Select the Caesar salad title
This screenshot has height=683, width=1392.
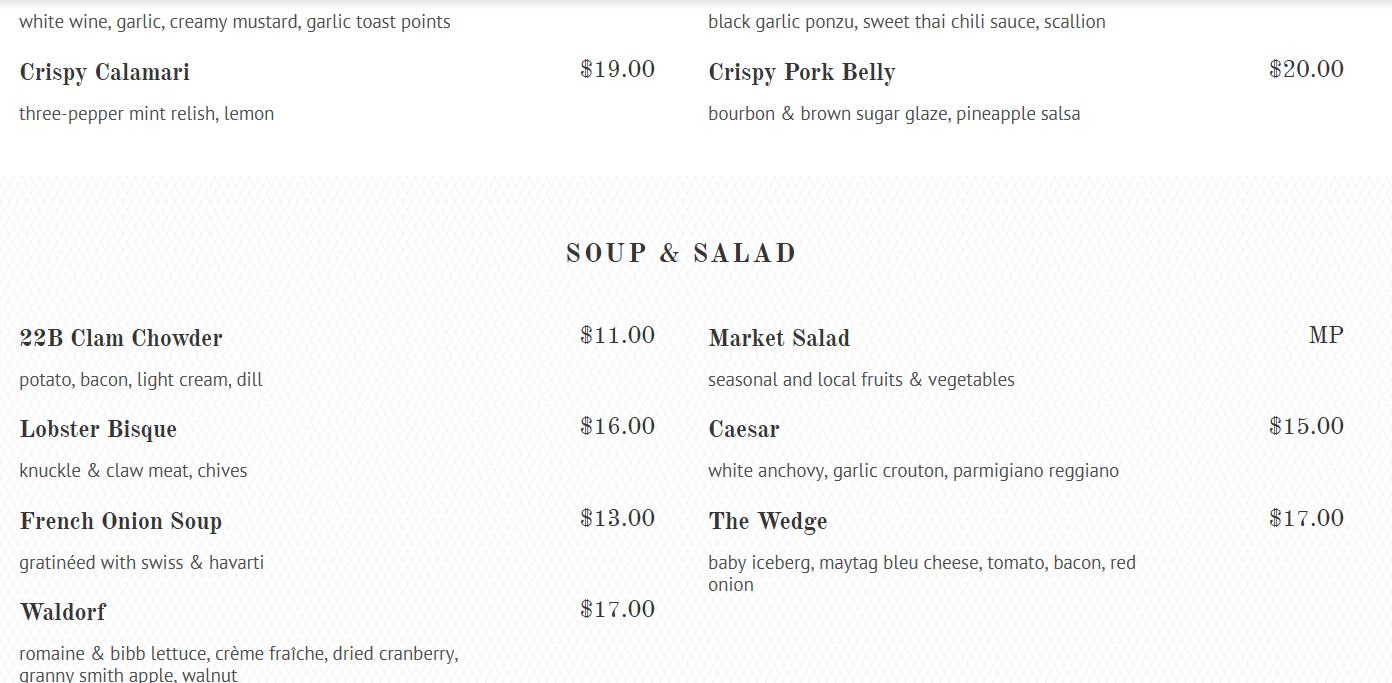point(743,429)
